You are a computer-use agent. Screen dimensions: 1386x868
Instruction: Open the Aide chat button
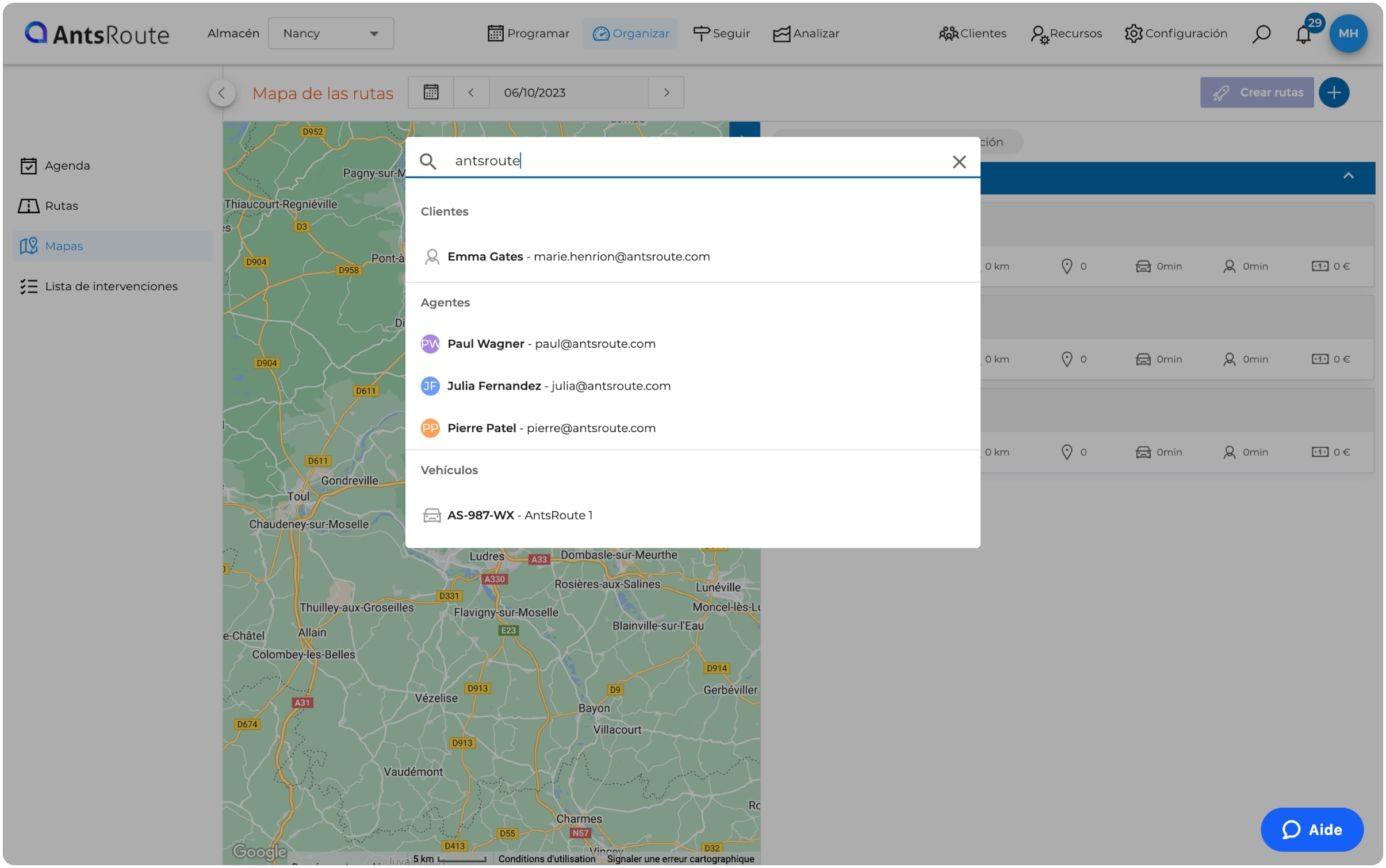pos(1312,829)
